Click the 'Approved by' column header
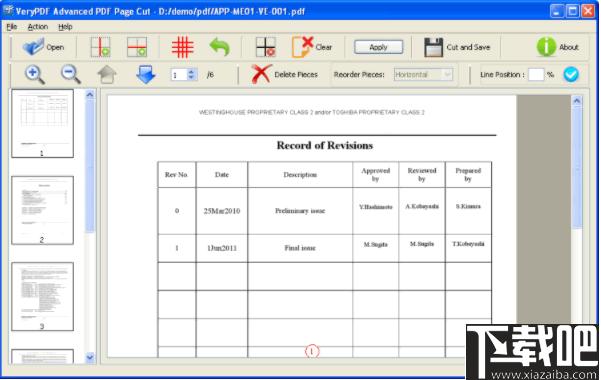Viewport: 601px width, 380px height. [376, 174]
